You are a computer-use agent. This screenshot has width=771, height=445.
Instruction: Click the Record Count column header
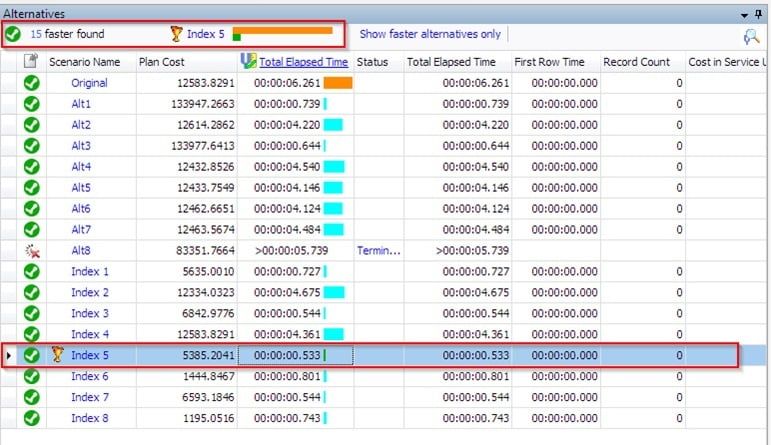click(x=636, y=62)
